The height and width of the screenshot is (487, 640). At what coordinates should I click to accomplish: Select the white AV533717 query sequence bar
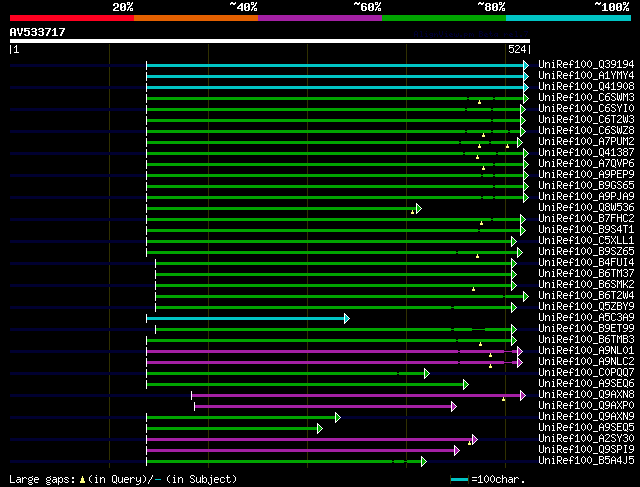click(x=270, y=41)
